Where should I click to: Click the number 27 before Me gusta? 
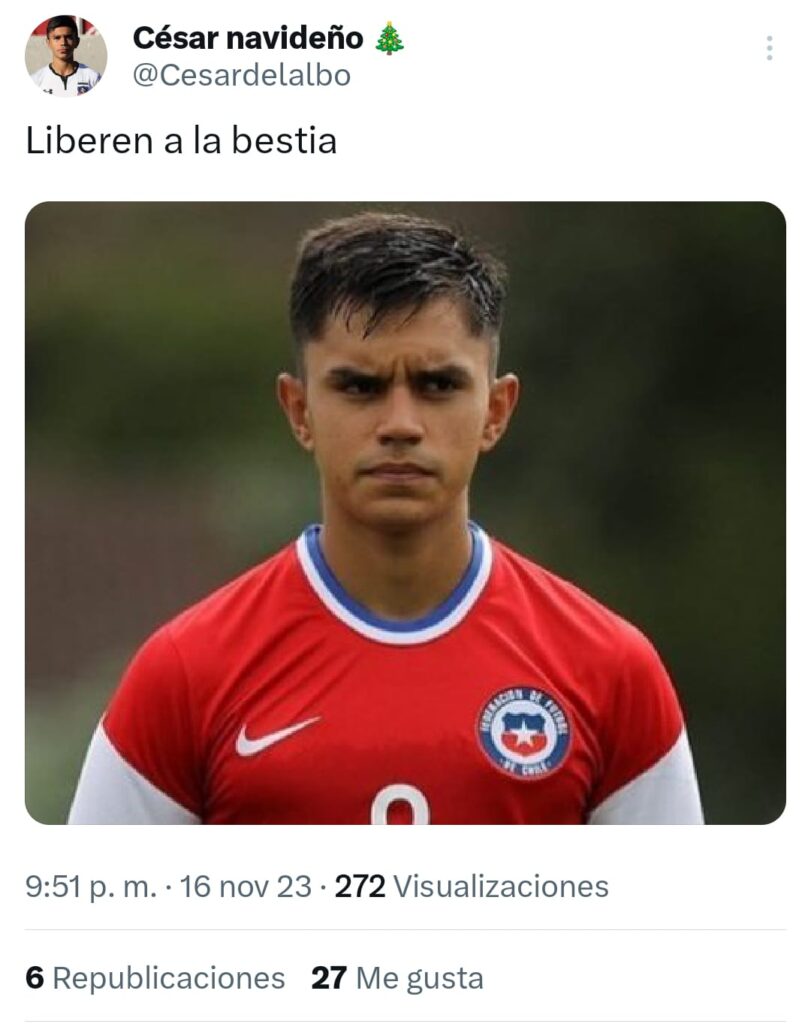tap(328, 978)
